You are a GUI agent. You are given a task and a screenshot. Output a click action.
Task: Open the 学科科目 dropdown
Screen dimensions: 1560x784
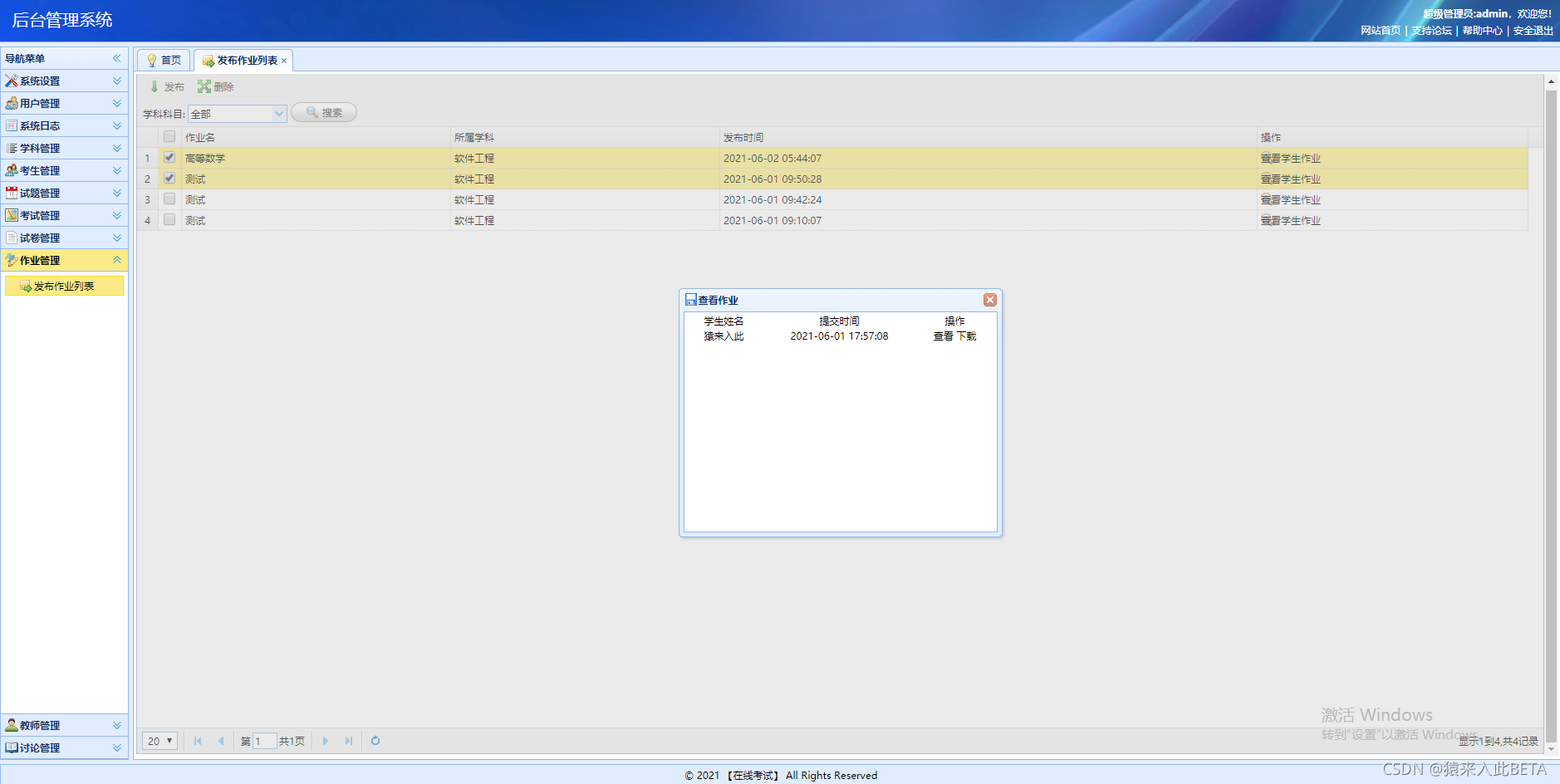tap(279, 114)
